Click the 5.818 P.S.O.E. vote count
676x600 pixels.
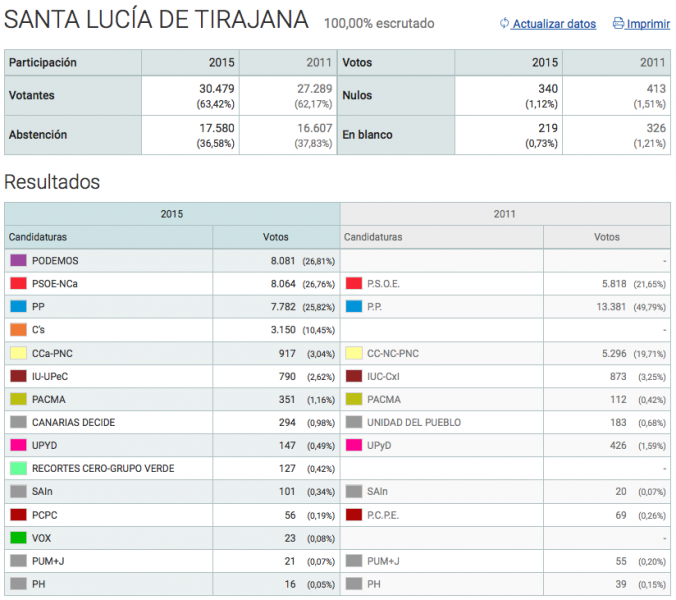(x=614, y=284)
